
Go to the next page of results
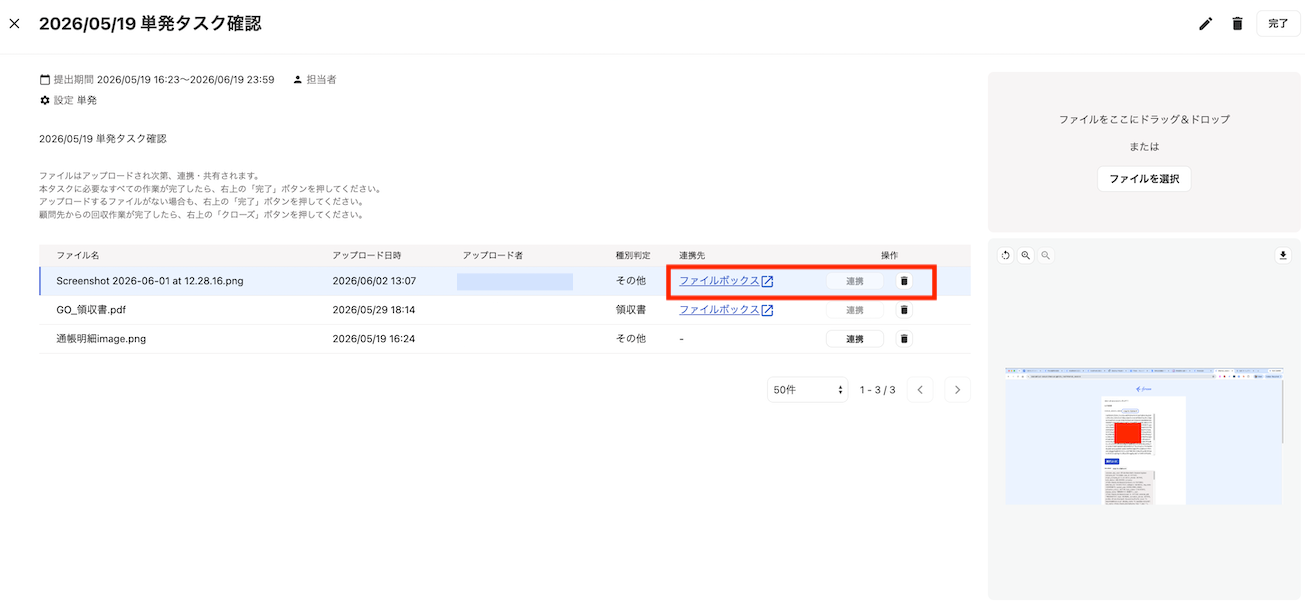(x=958, y=390)
